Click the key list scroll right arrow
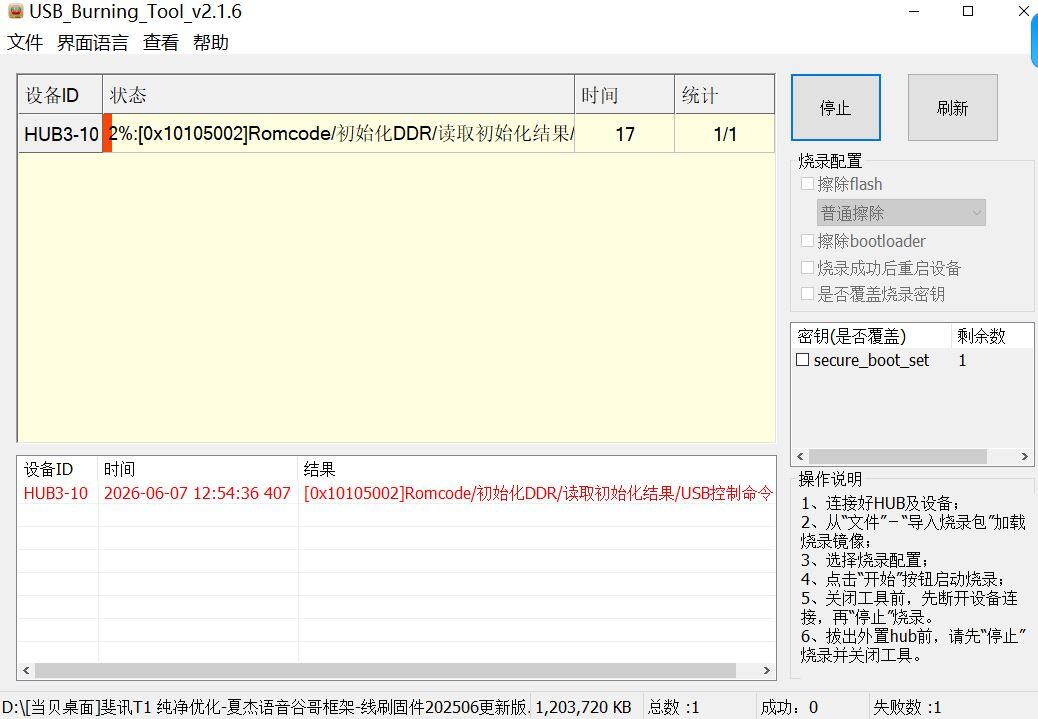Screen dimensions: 1038x719 tap(1024, 456)
